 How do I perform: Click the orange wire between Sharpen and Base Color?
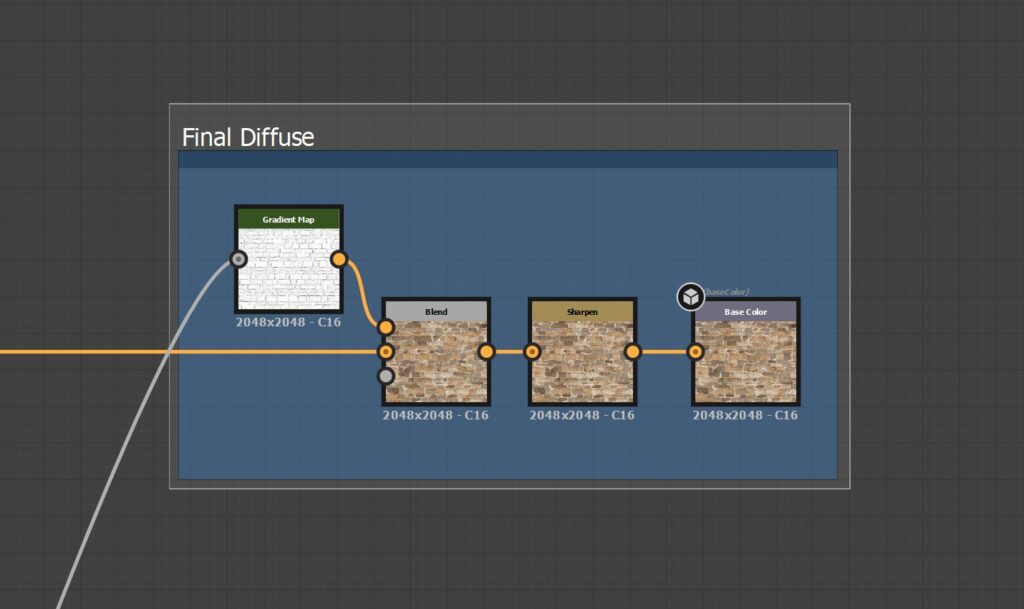[x=664, y=351]
